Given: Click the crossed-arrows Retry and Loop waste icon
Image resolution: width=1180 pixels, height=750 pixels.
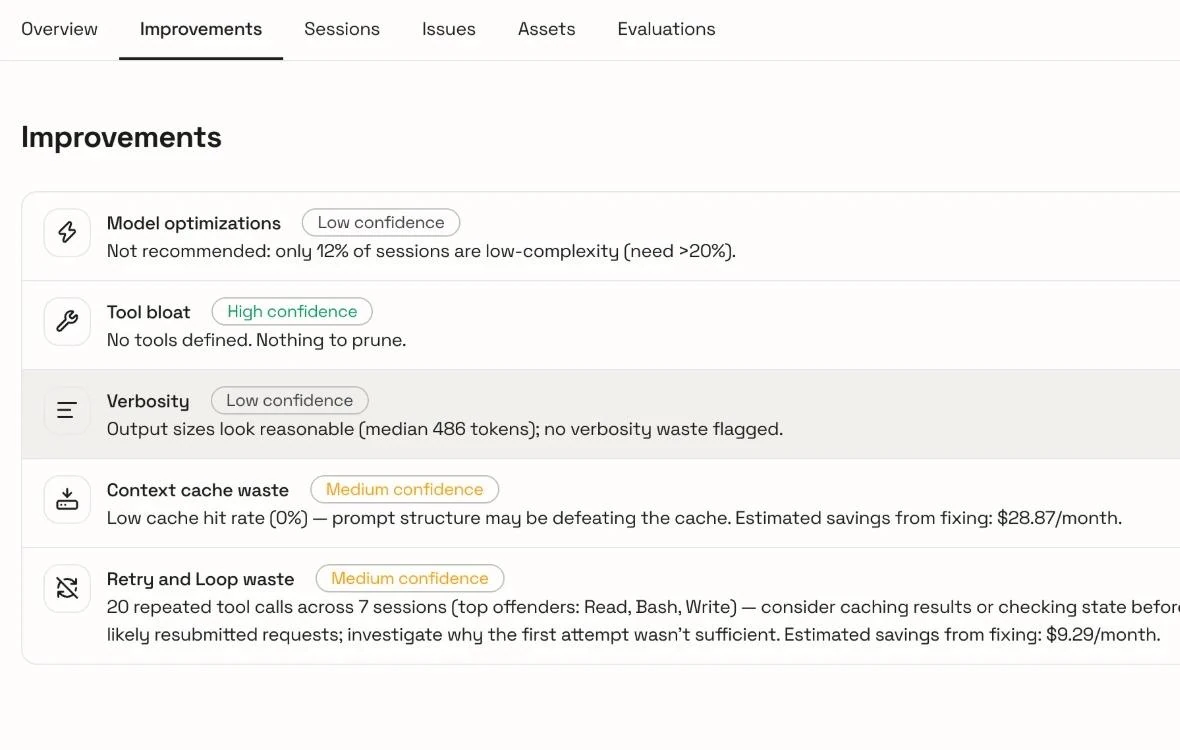Looking at the screenshot, I should pos(67,588).
